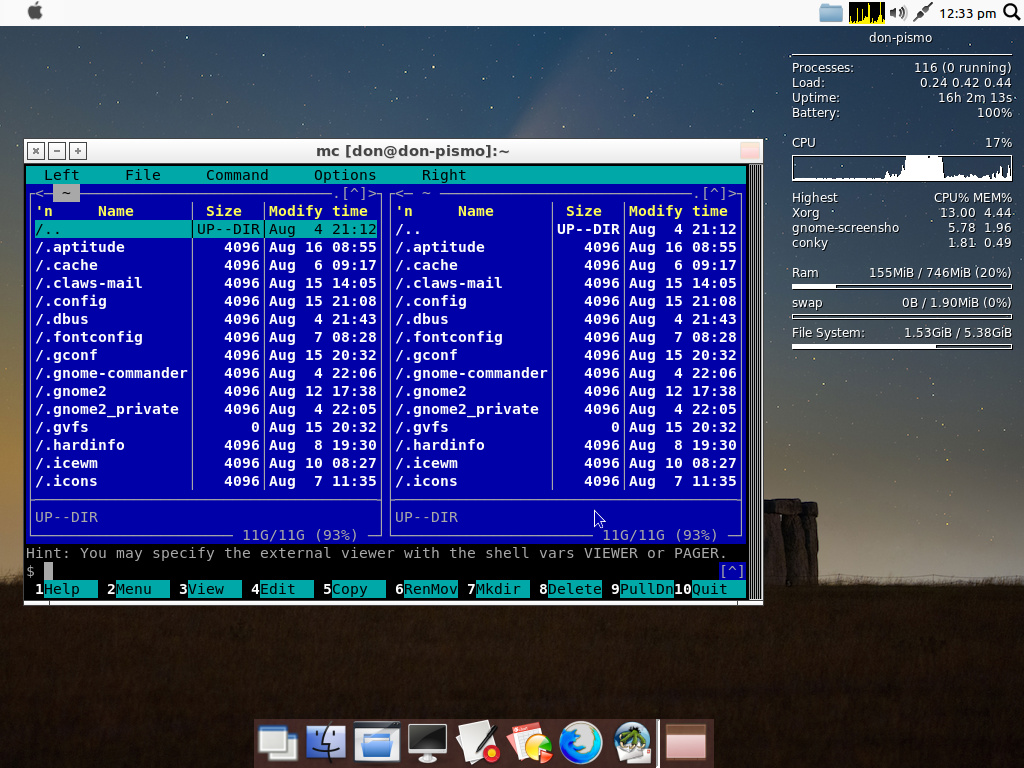Click the network plug icon in tray
This screenshot has height=768, width=1024.
click(x=922, y=12)
